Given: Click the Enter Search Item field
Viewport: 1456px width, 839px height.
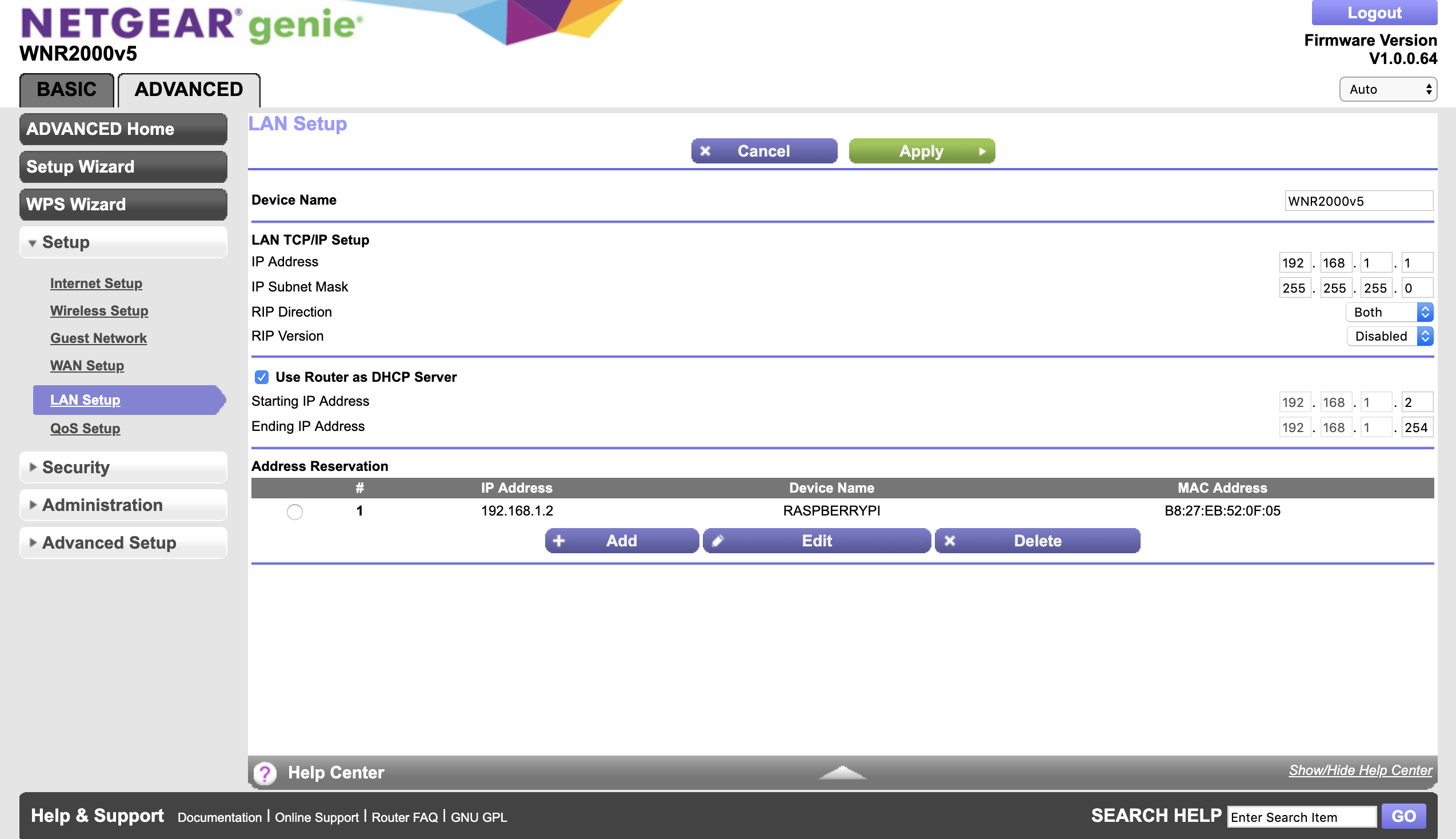Looking at the screenshot, I should click(1302, 817).
